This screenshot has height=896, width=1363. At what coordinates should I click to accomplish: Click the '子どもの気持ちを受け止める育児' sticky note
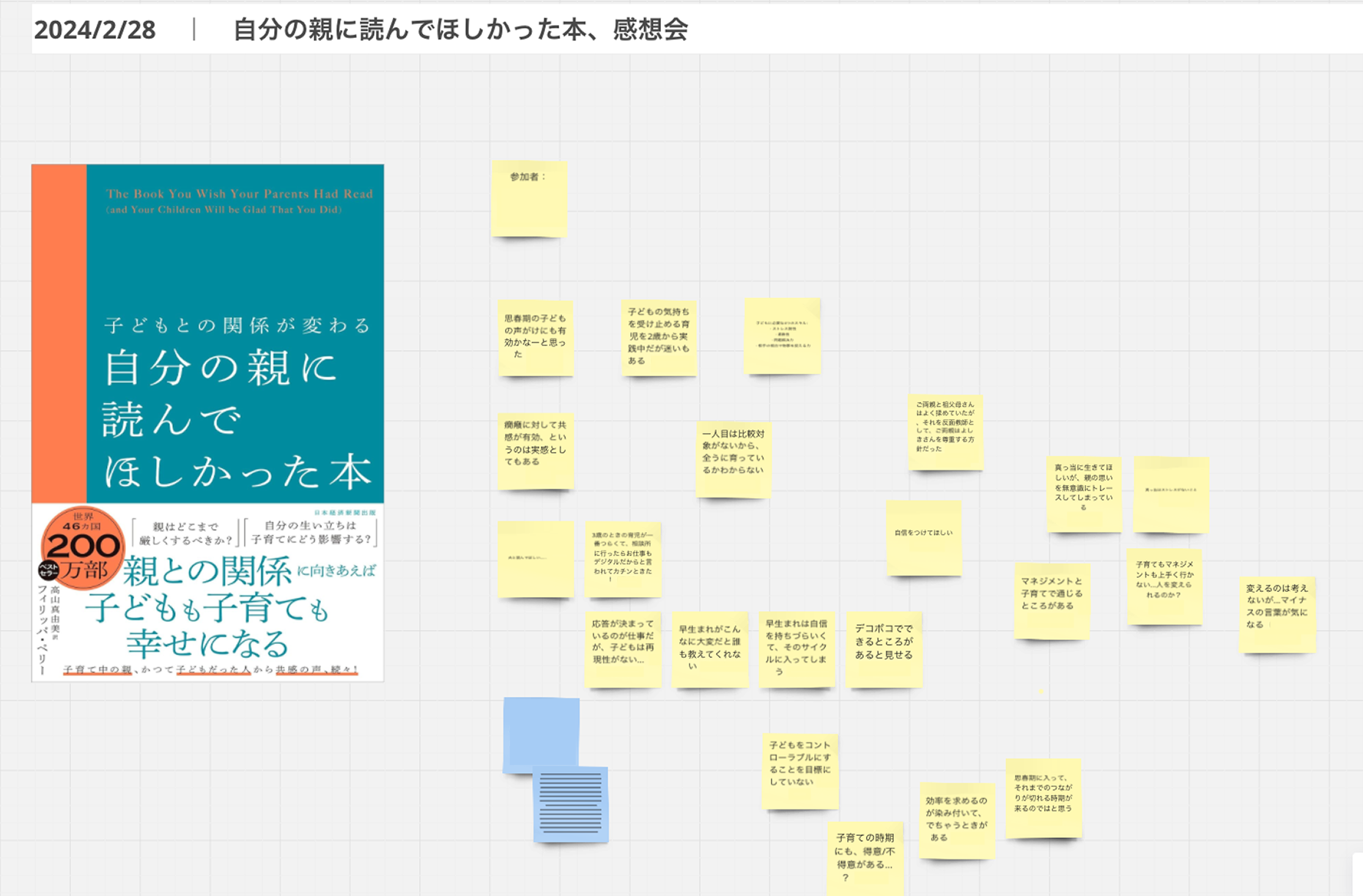point(658,337)
